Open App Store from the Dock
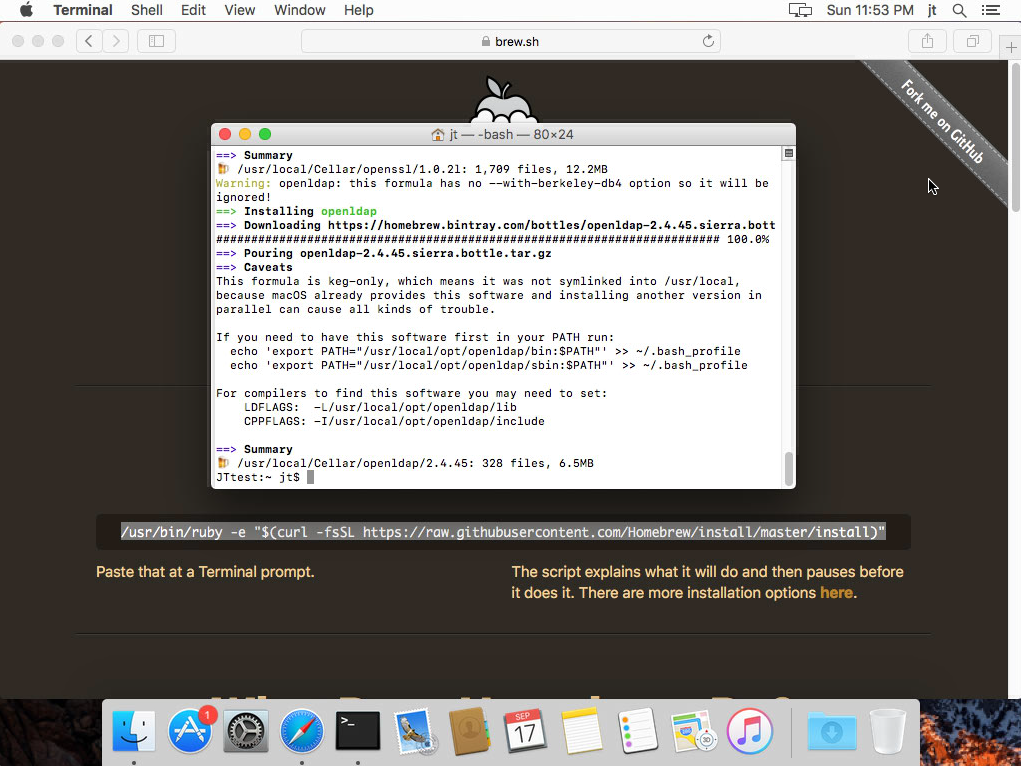Viewport: 1021px width, 766px height. tap(190, 731)
